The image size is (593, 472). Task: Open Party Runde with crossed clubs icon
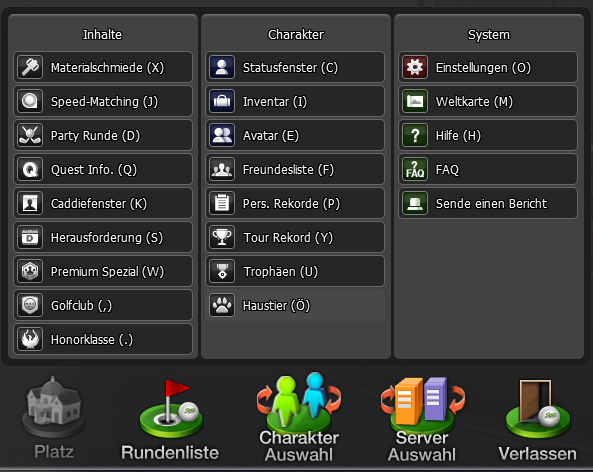[30, 135]
